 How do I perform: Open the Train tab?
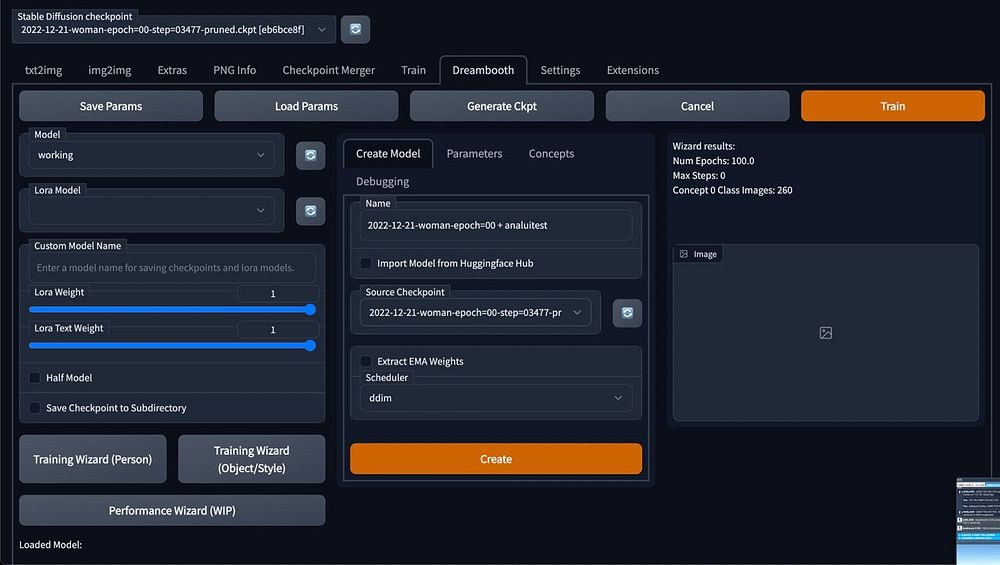[413, 70]
